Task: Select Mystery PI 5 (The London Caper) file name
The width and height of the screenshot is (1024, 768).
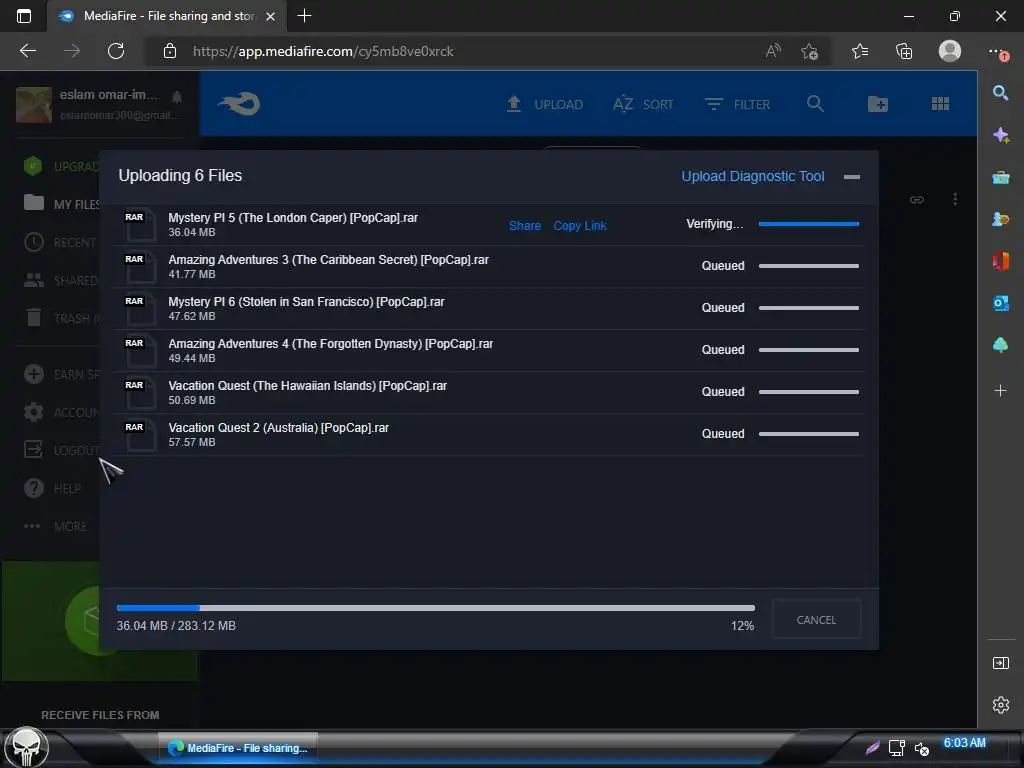Action: 293,217
